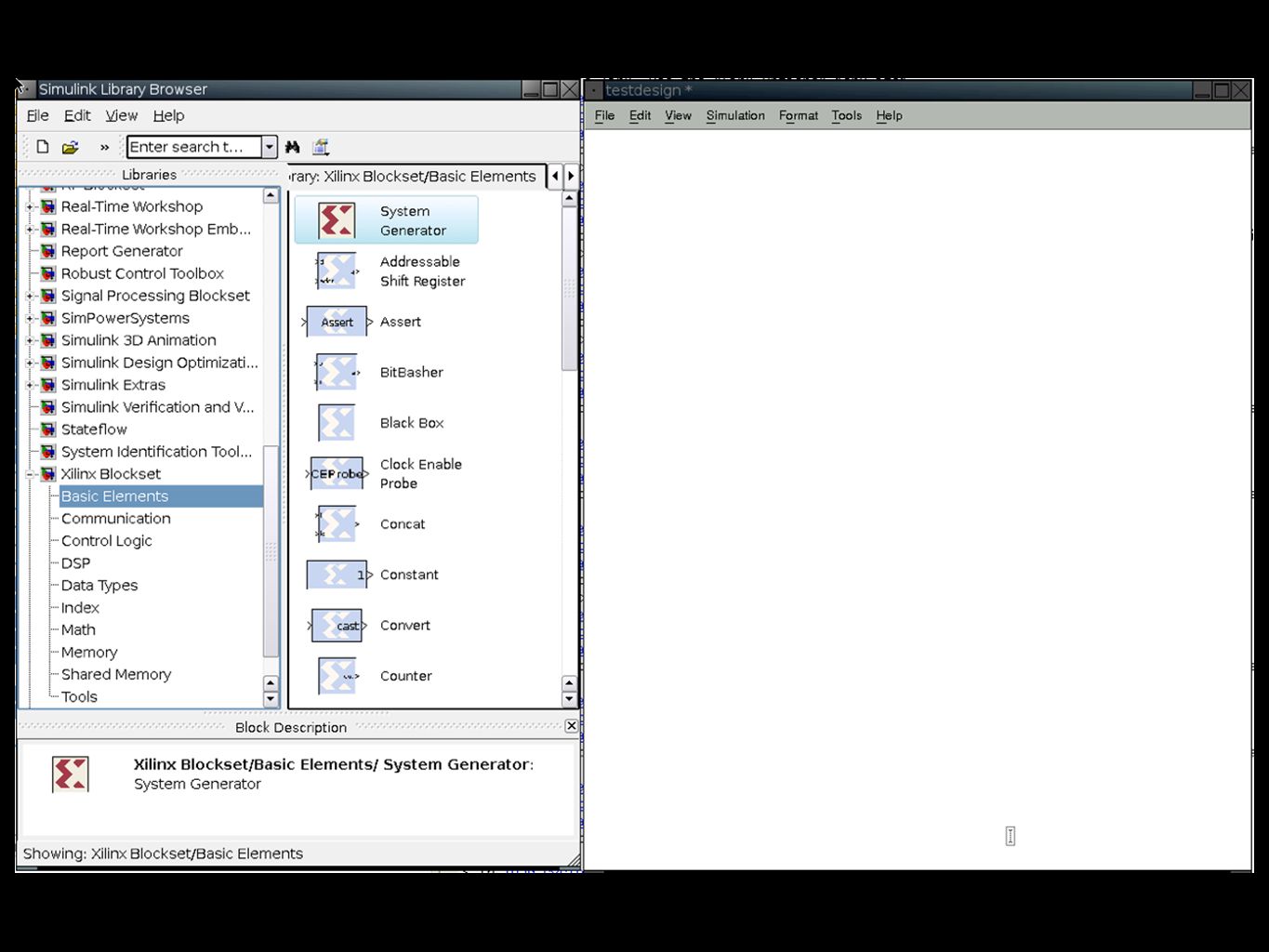The height and width of the screenshot is (952, 1269).
Task: Click the Enter search term field
Action: point(193,147)
